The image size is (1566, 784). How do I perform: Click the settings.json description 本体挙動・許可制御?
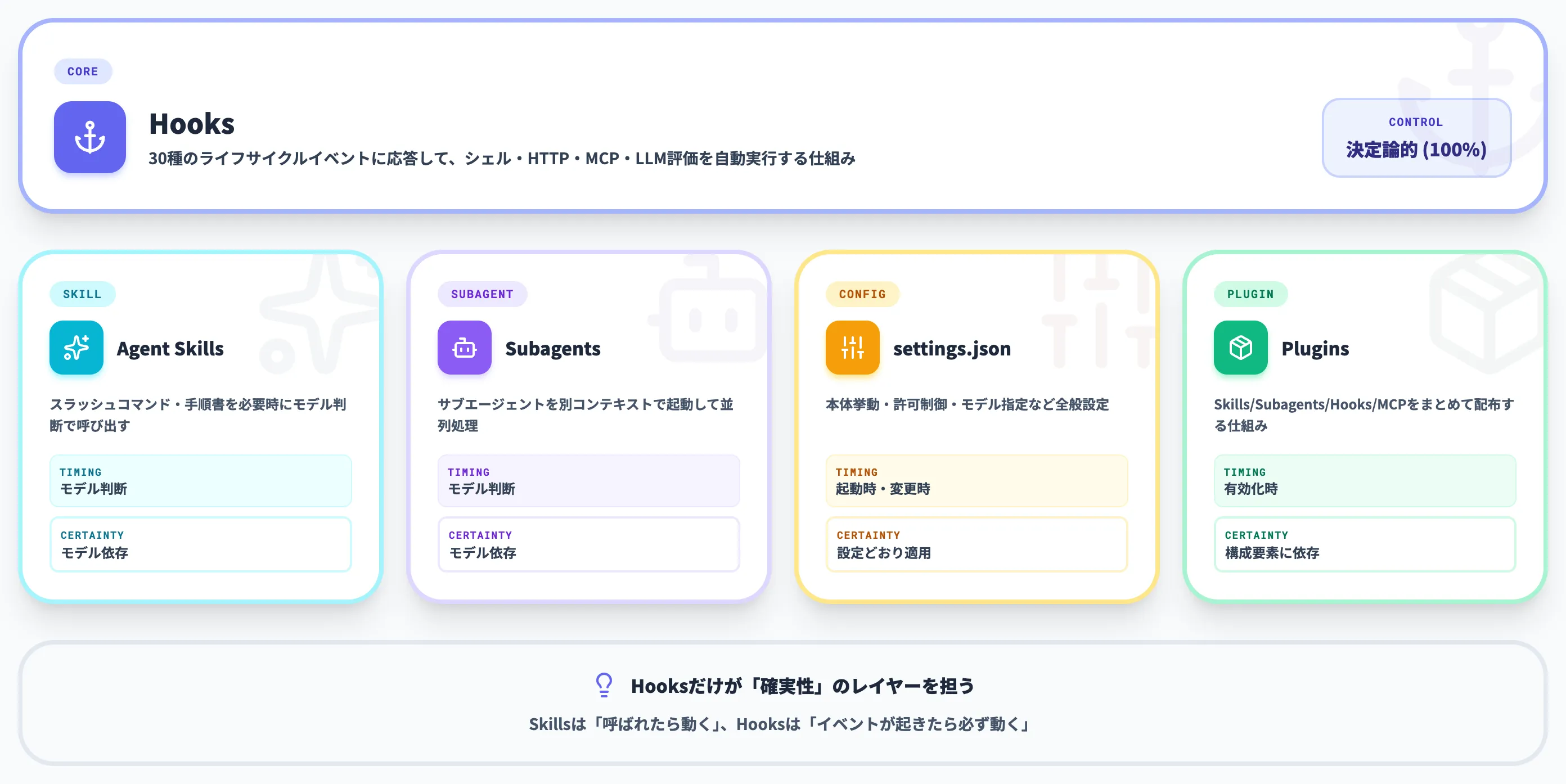966,404
